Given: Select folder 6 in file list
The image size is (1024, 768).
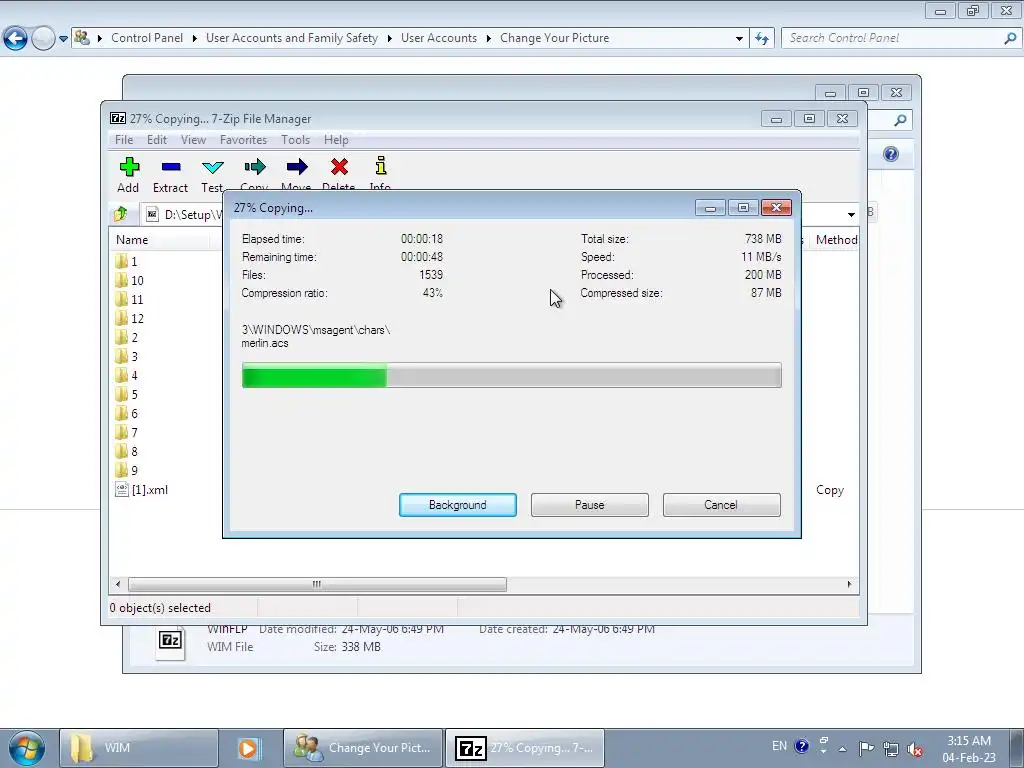Looking at the screenshot, I should click(127, 413).
